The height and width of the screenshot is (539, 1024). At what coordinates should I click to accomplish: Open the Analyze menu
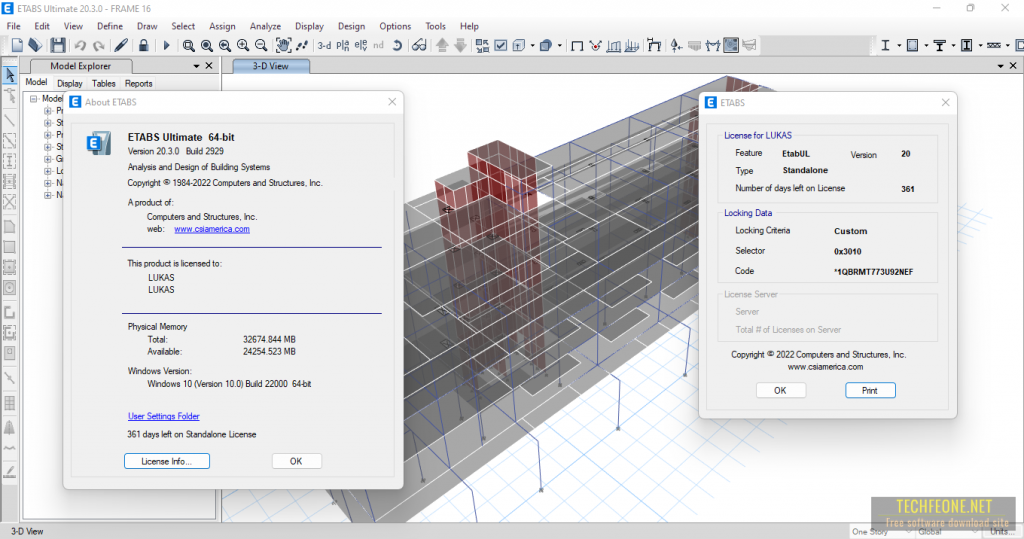265,26
